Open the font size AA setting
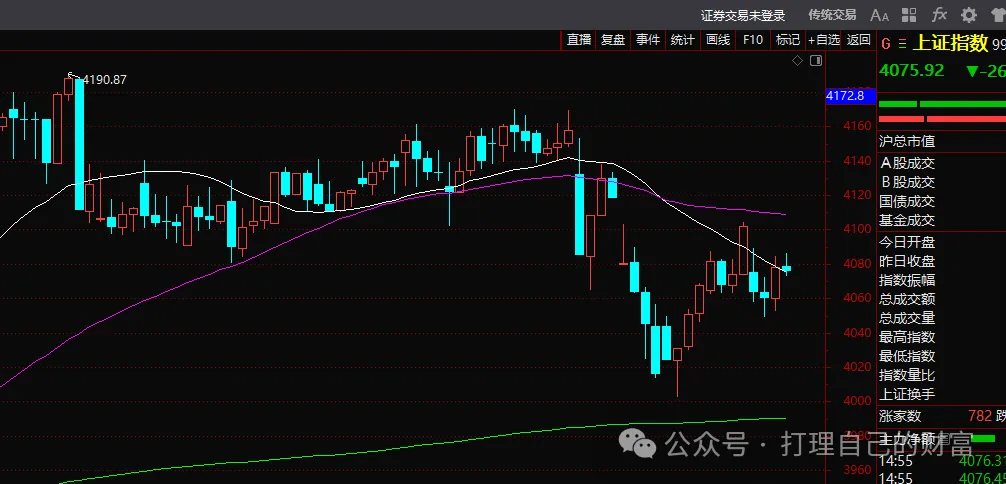Screen dimensions: 1006x484 (880, 15)
